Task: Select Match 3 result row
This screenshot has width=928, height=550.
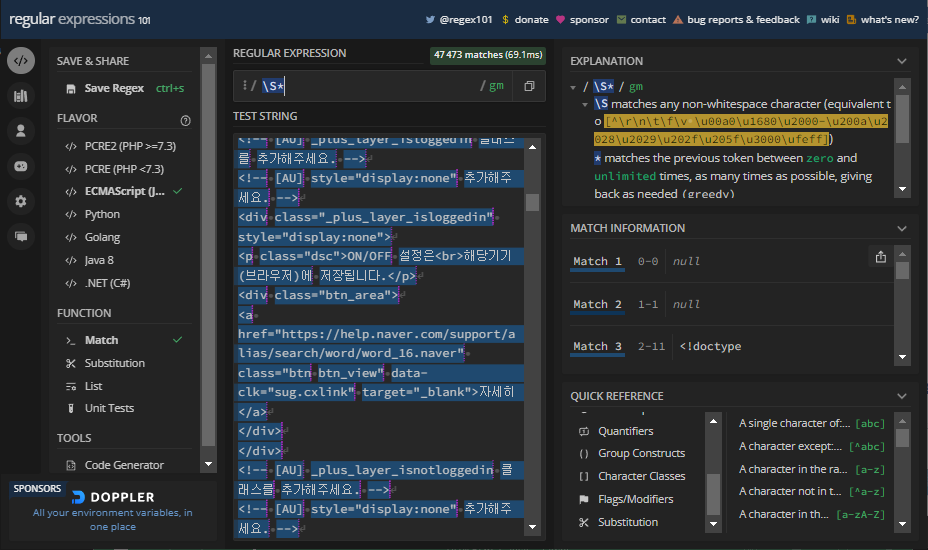Action: click(x=731, y=347)
